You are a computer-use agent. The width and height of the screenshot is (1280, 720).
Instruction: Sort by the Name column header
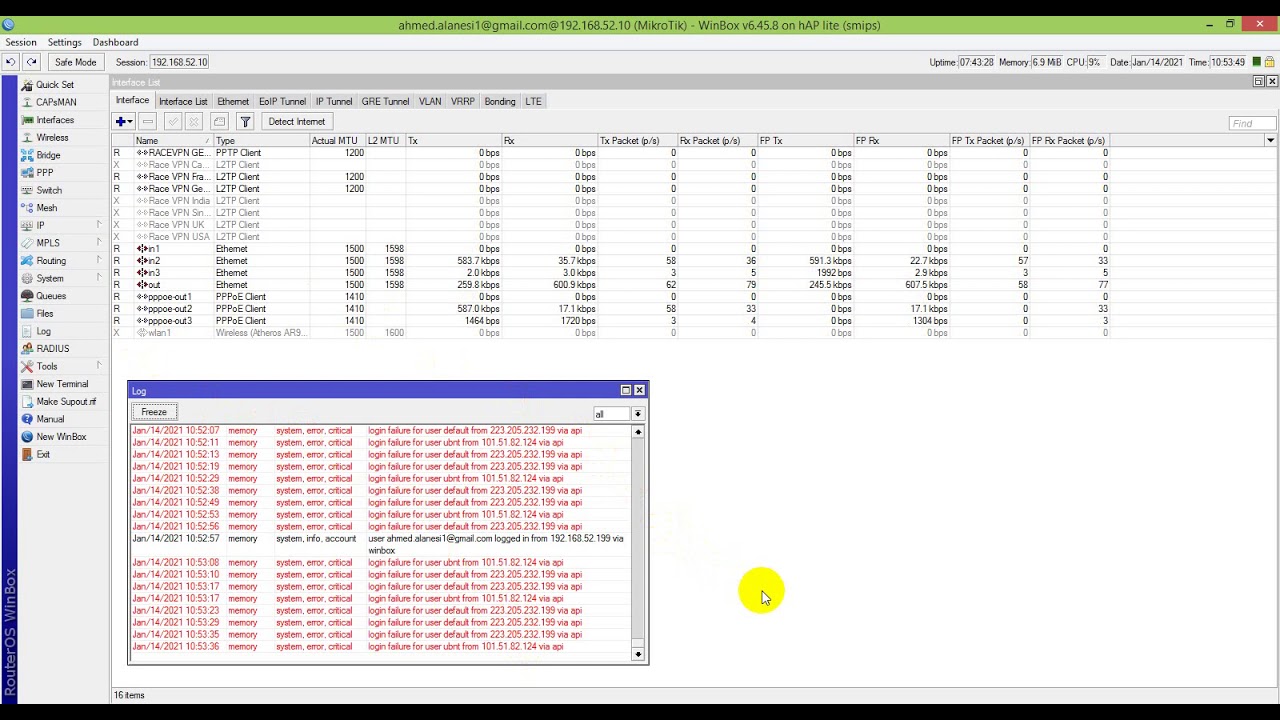(172, 141)
